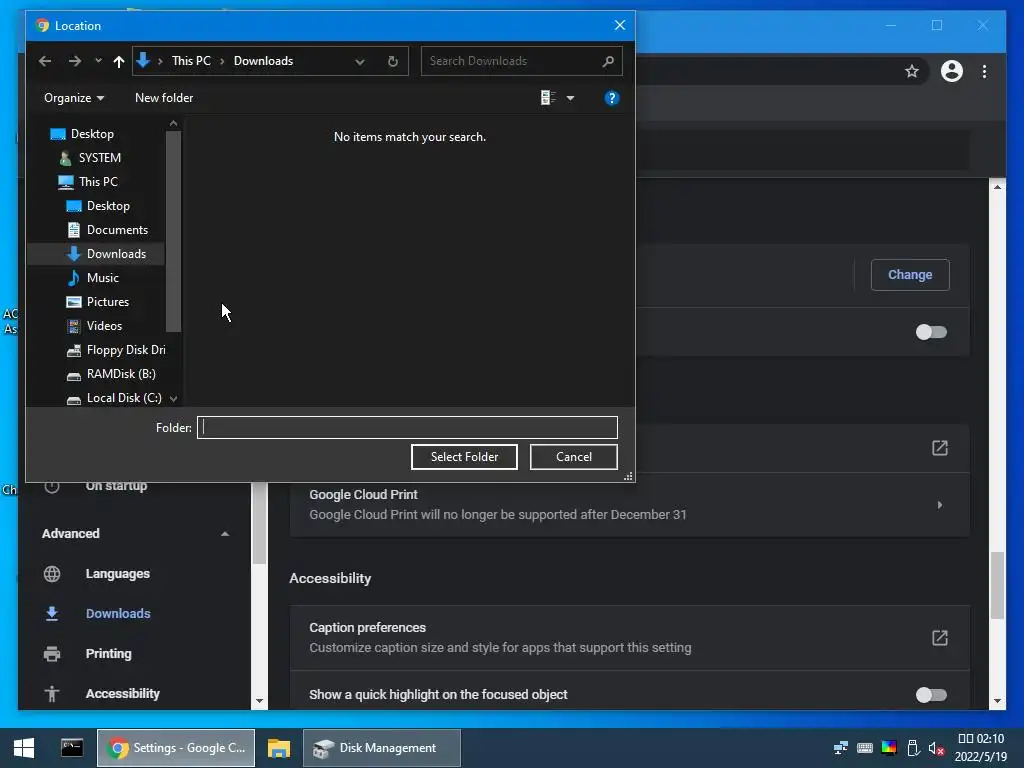Click the safely remove hardware tray icon
This screenshot has width=1024, height=768.
click(x=914, y=748)
